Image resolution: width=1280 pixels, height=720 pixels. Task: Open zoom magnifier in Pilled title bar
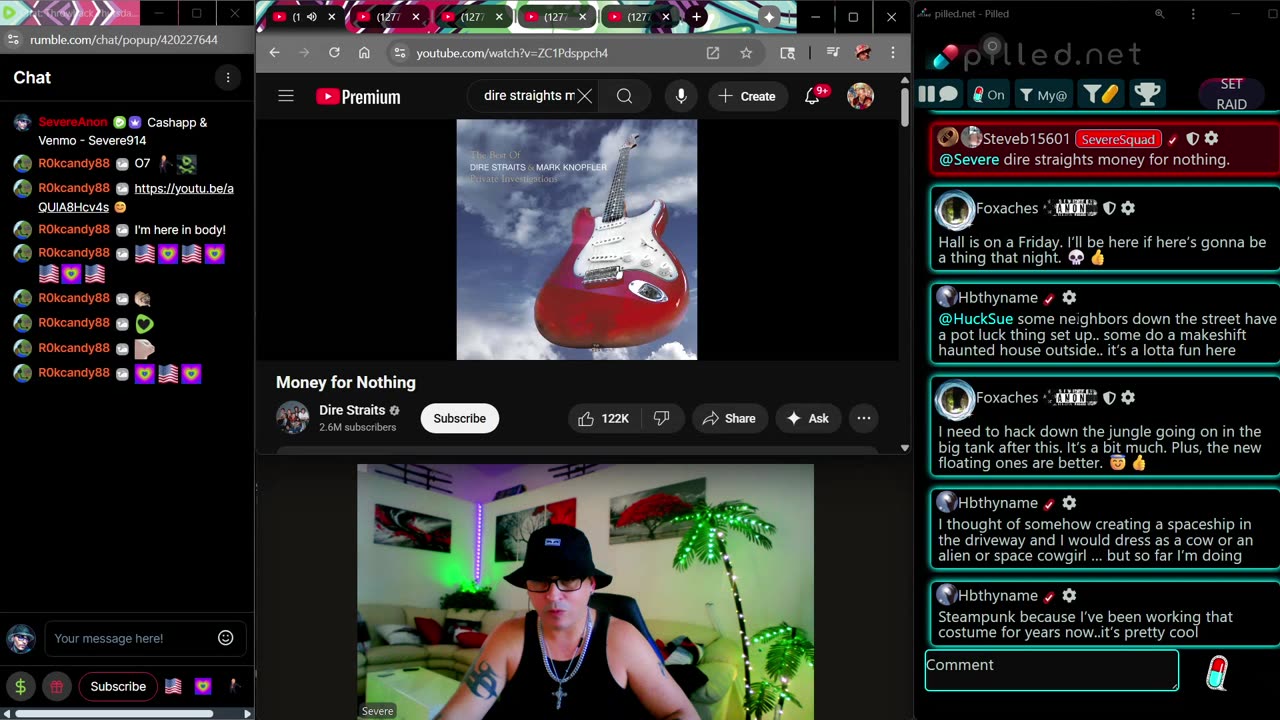point(1159,14)
